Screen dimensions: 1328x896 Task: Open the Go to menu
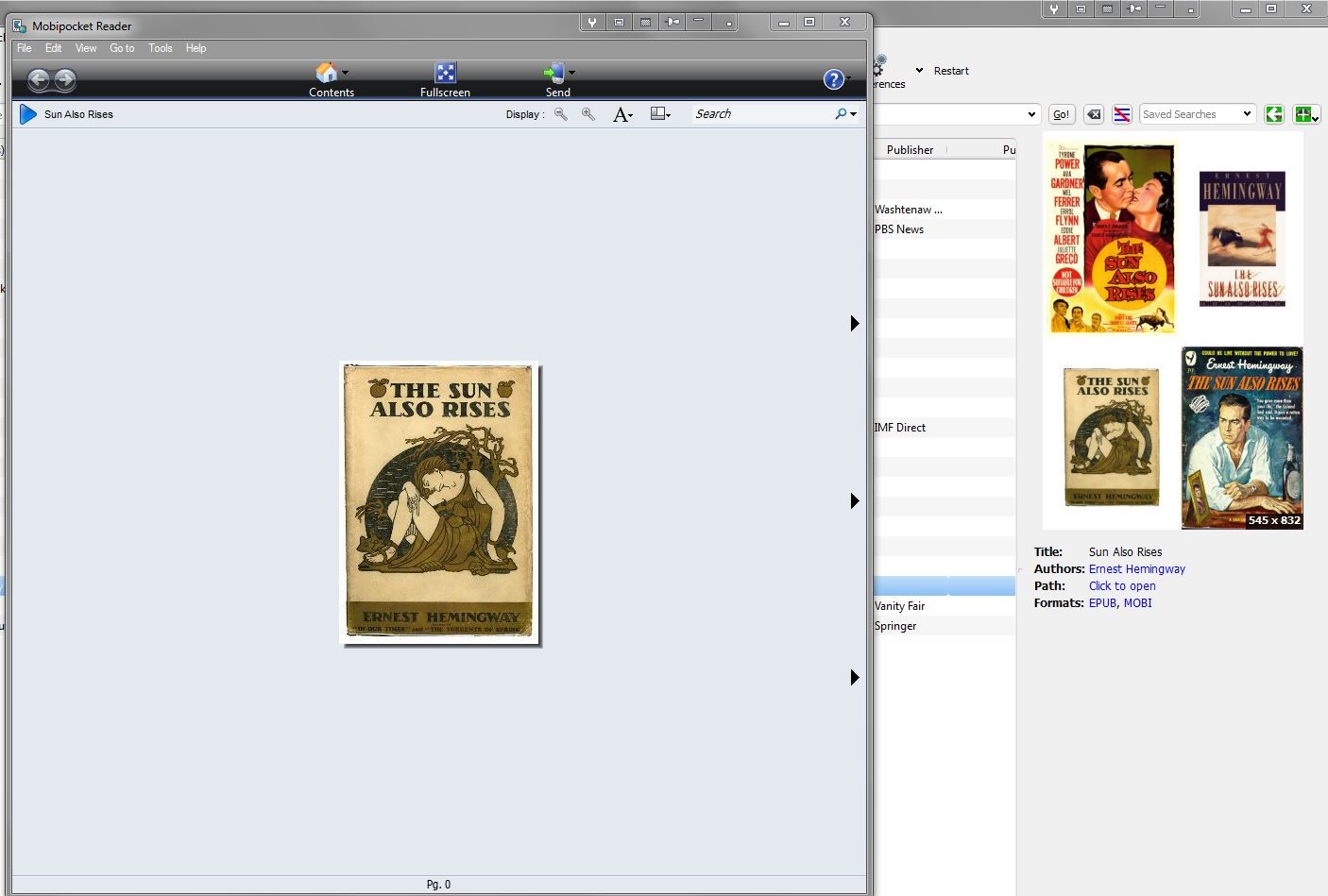122,48
